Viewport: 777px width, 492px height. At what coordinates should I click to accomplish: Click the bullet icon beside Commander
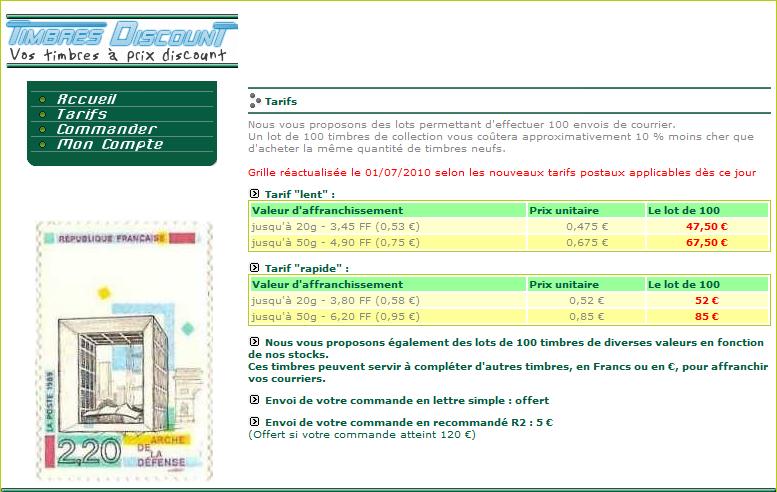[x=41, y=130]
